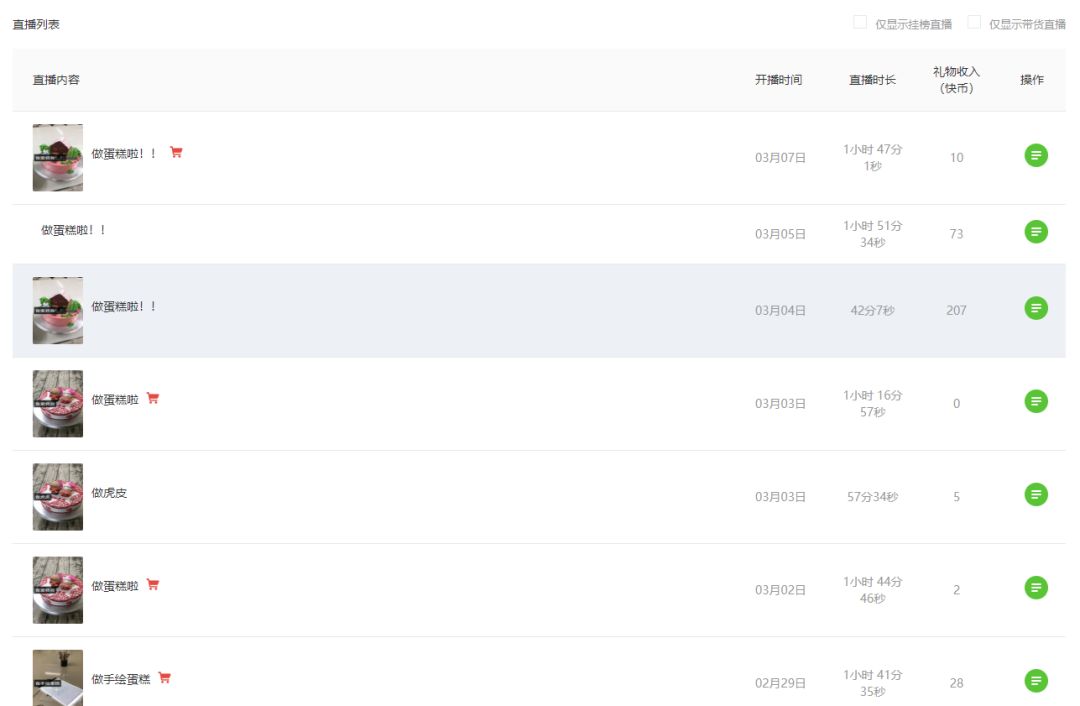
Task: Click 开播时间 column header
Action: [x=778, y=80]
